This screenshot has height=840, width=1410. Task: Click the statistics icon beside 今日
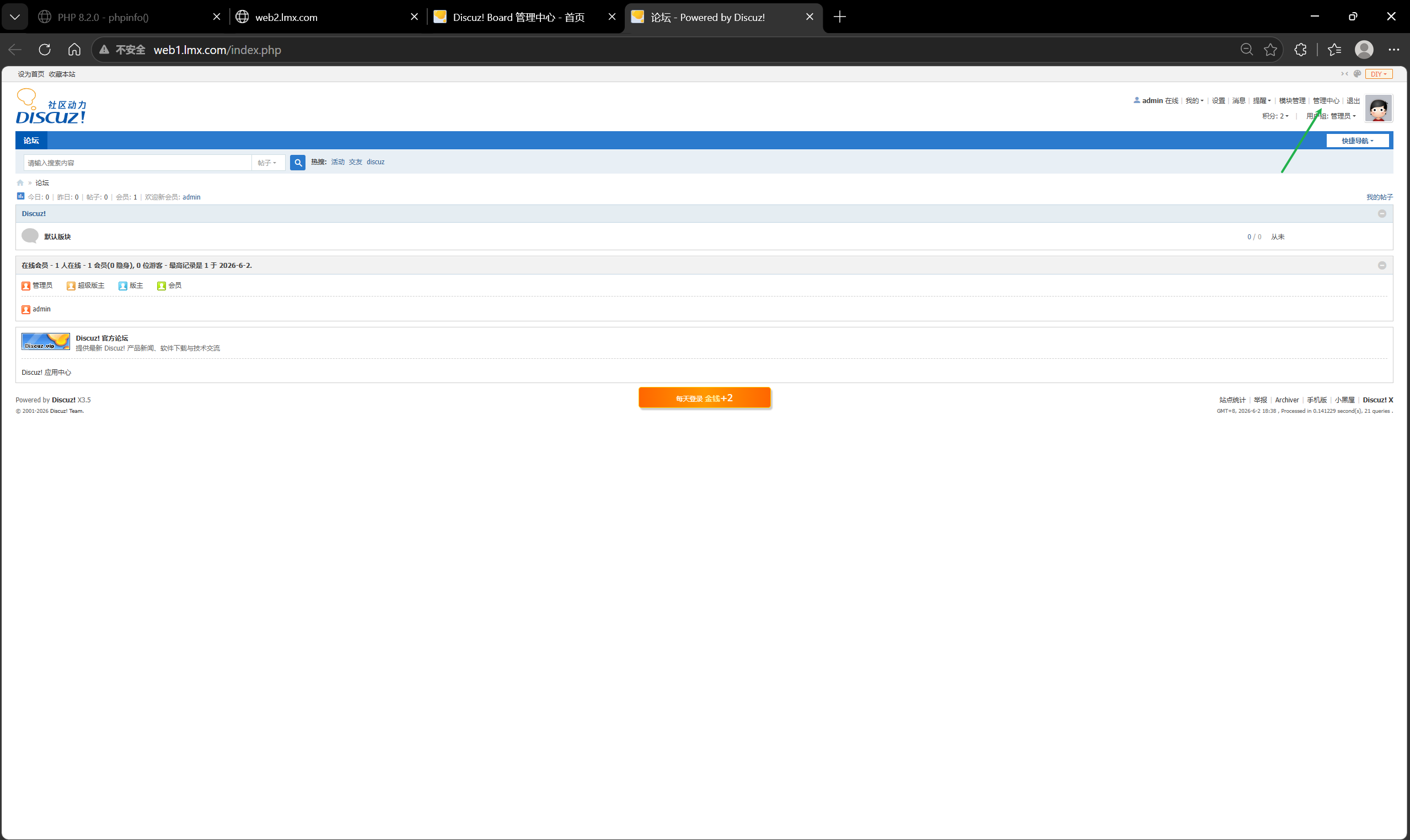point(20,196)
